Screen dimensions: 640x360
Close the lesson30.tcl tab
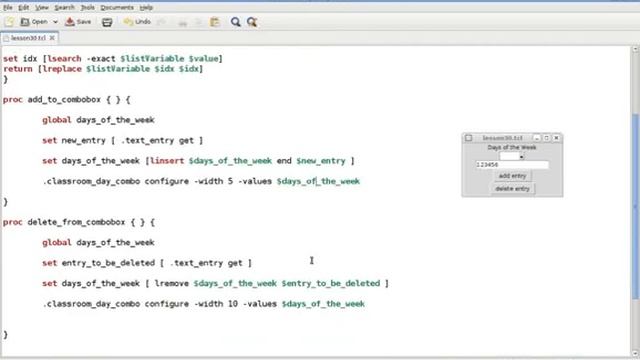point(52,38)
